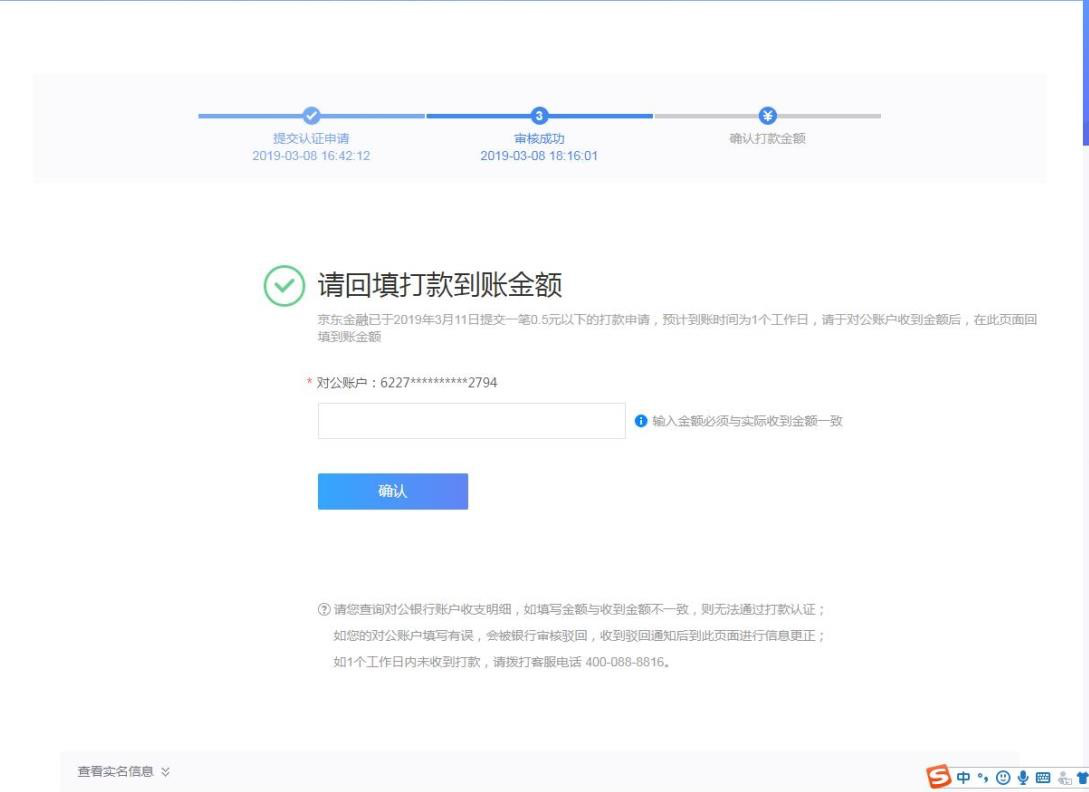
Task: Toggle full-width punctuation in input toolbar
Action: (x=983, y=777)
